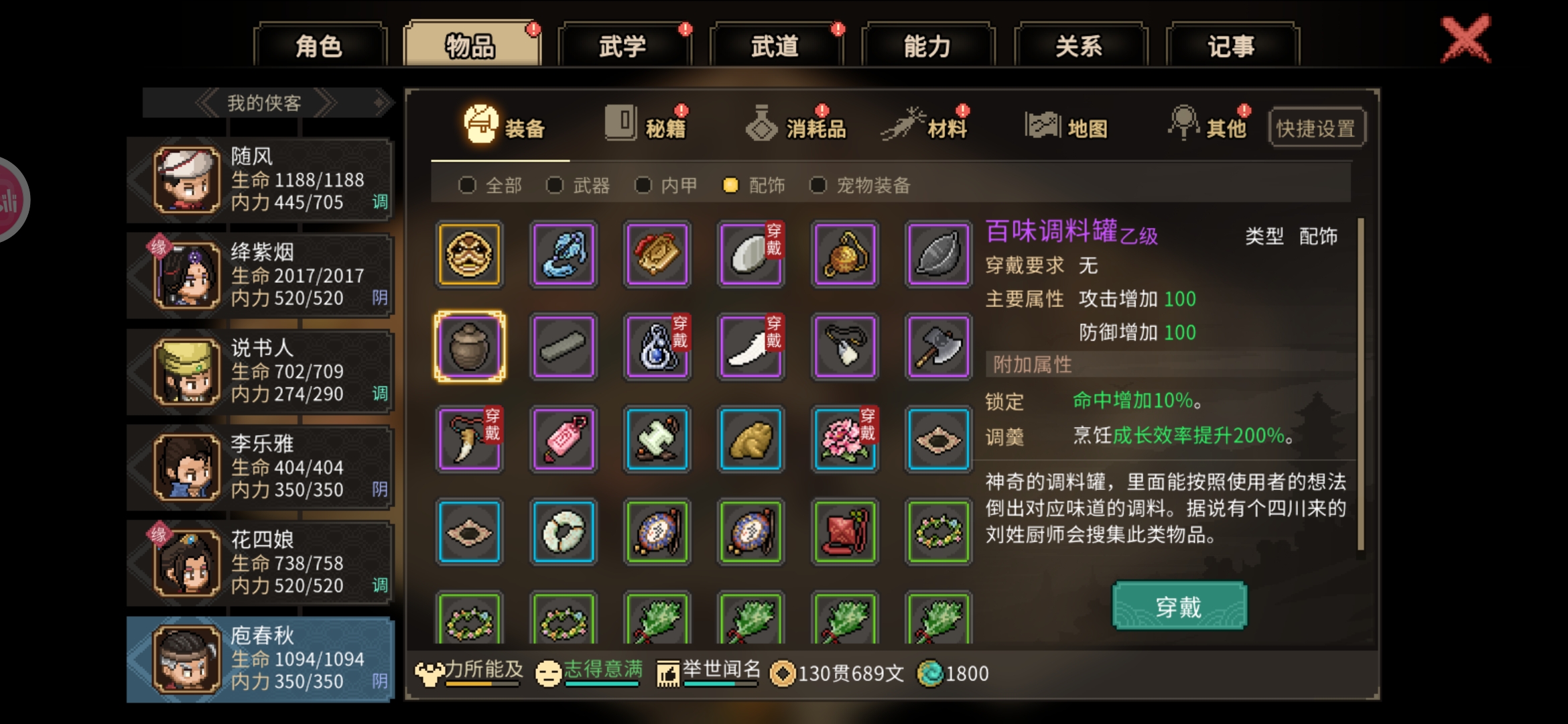Viewport: 1568px width, 724px height.
Task: Go to previous group with left chevron
Action: pyautogui.click(x=208, y=103)
